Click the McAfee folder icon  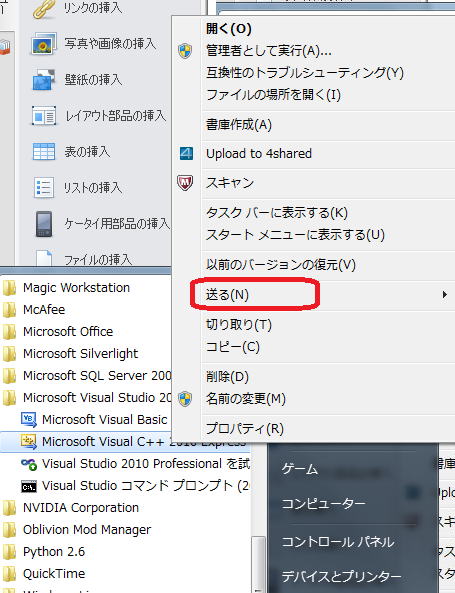(x=9, y=310)
